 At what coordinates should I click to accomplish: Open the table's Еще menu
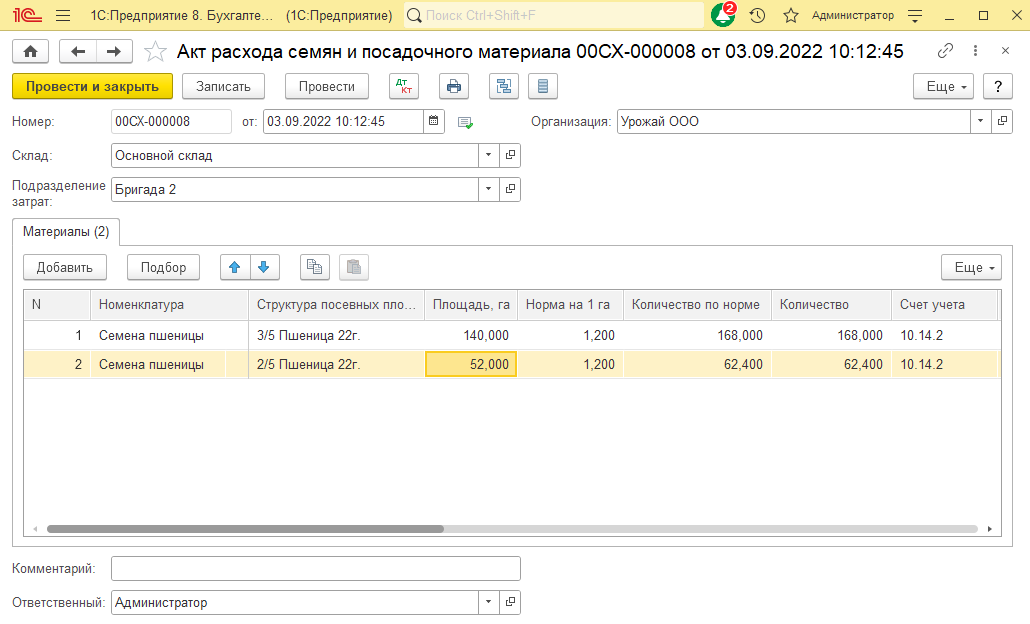pos(970,267)
